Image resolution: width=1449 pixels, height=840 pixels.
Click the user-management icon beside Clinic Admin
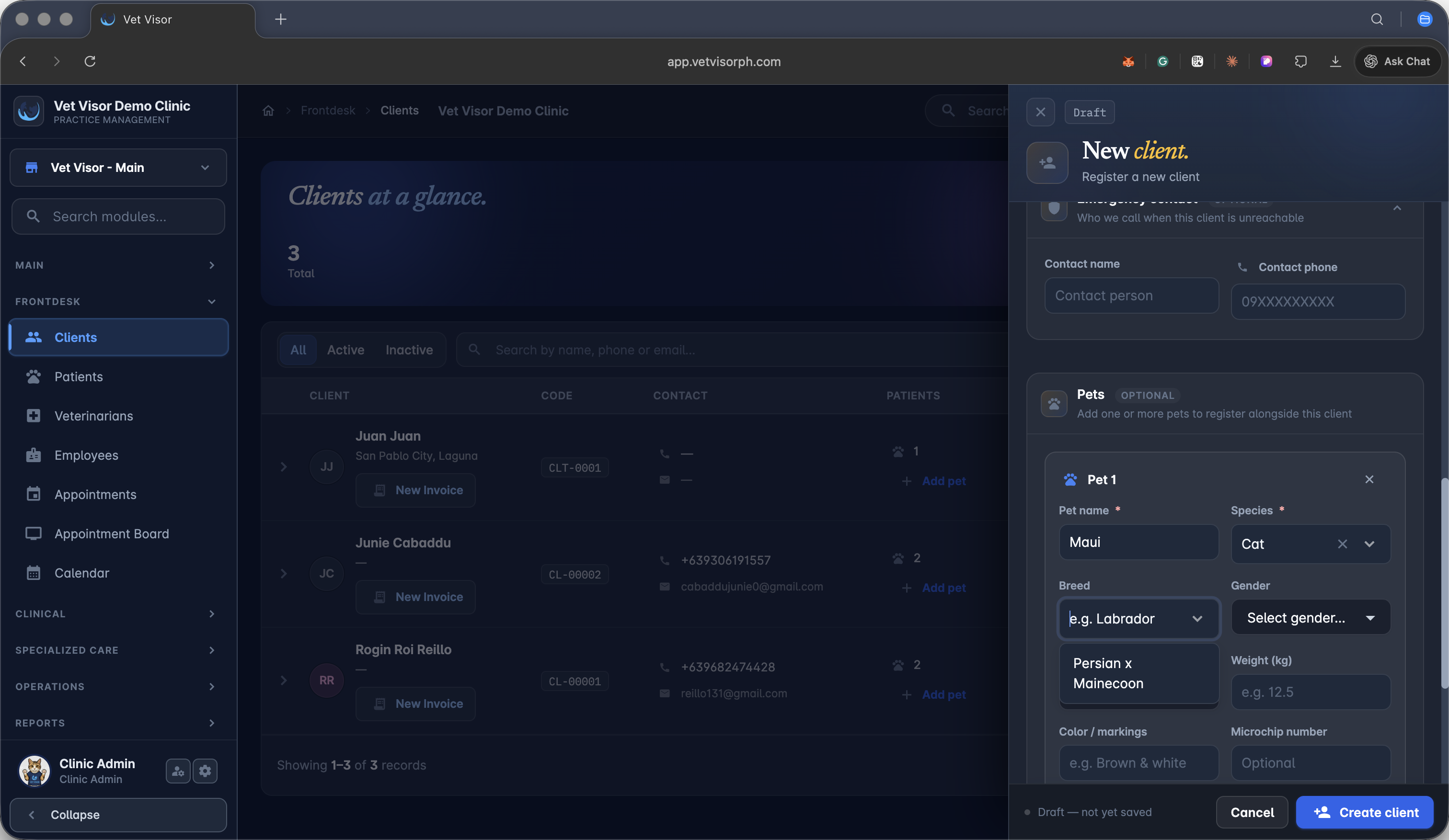click(x=178, y=771)
